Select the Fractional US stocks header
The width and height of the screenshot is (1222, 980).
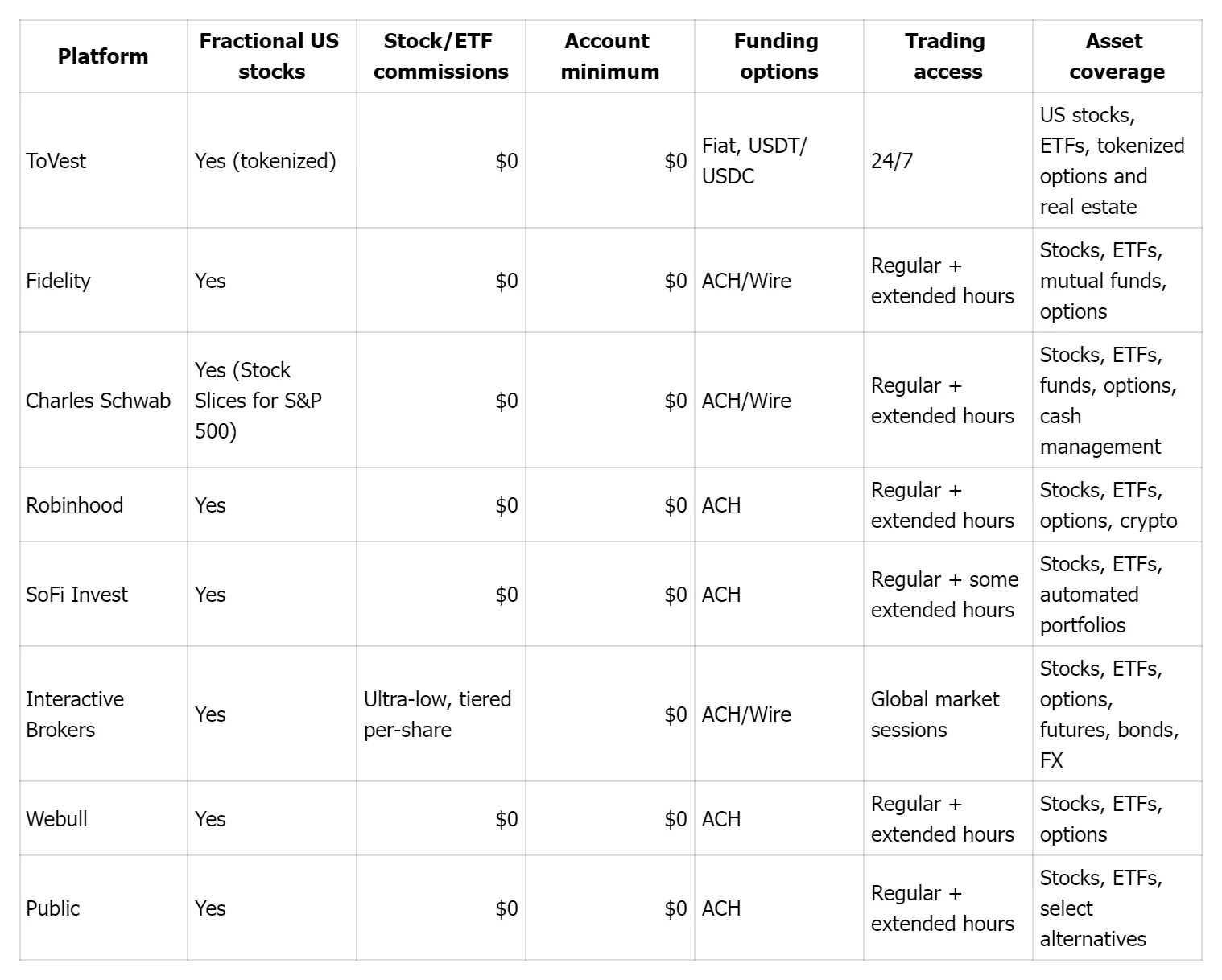(x=270, y=56)
